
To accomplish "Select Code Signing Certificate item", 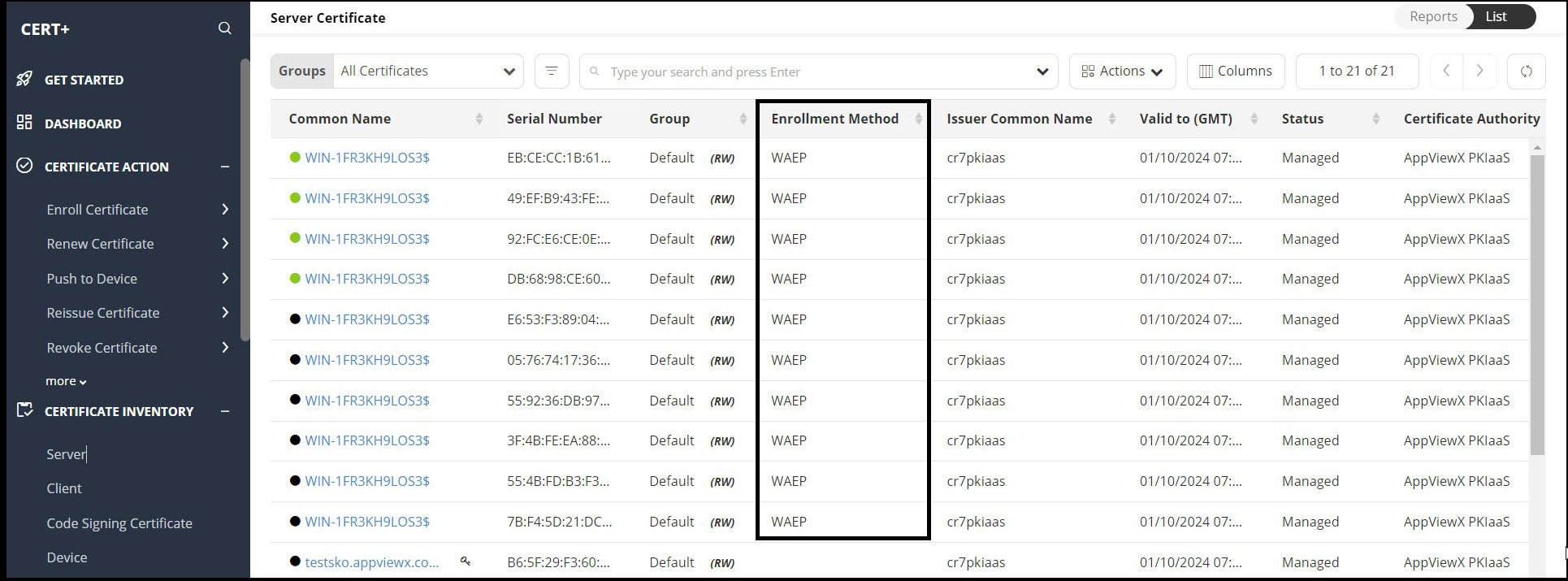I will pyautogui.click(x=119, y=523).
